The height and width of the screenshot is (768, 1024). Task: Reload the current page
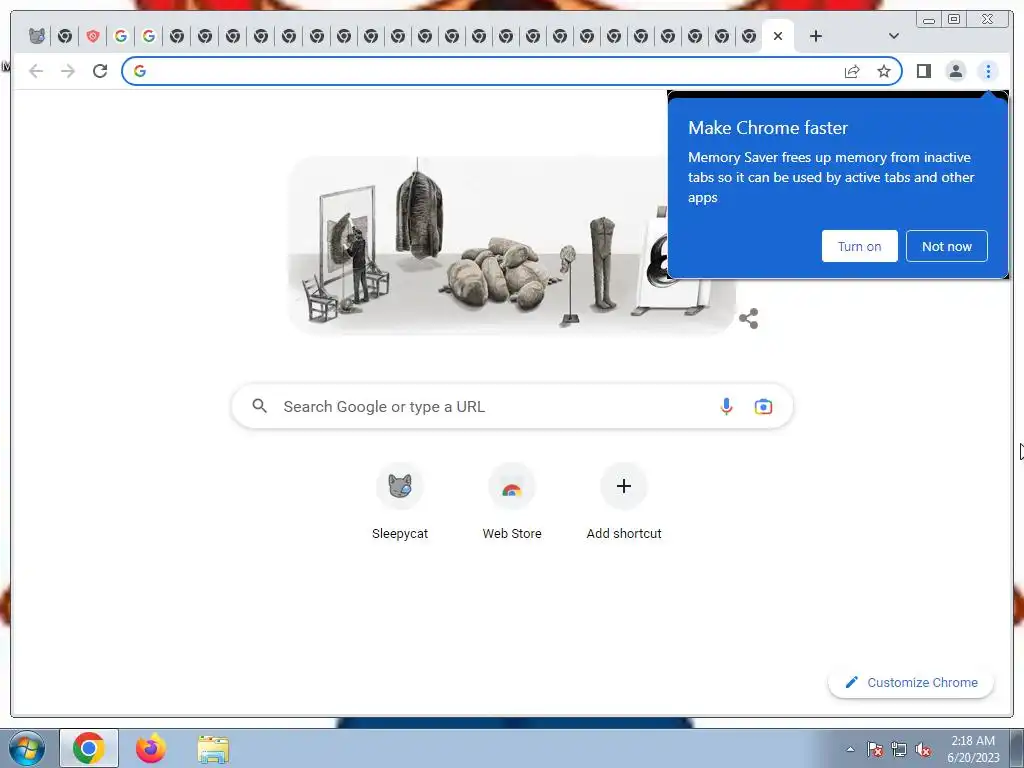[100, 71]
